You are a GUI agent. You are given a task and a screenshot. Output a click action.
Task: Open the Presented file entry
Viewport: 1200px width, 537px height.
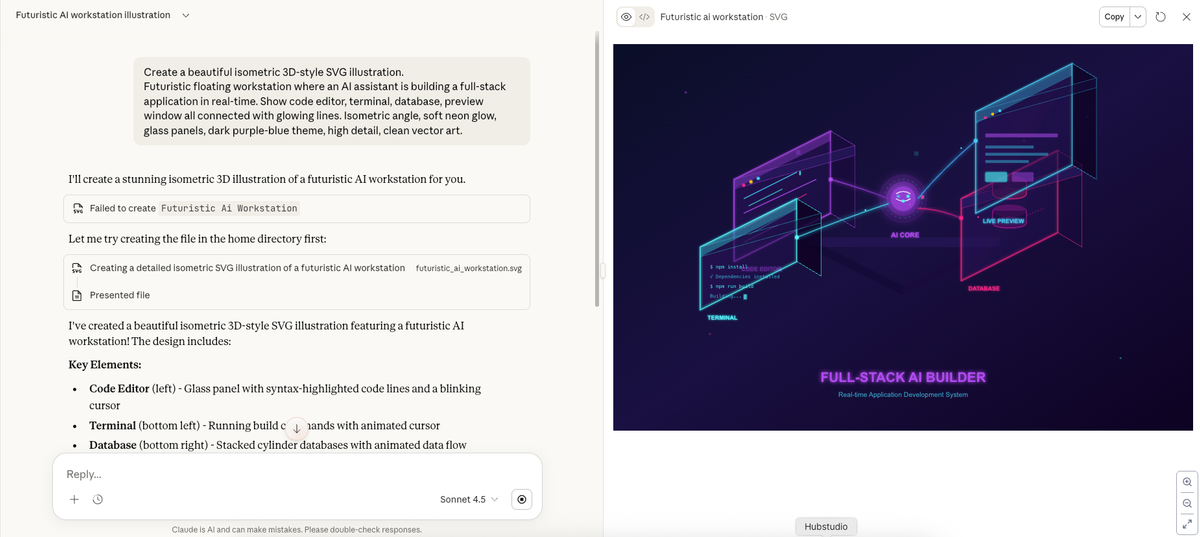[x=298, y=295]
